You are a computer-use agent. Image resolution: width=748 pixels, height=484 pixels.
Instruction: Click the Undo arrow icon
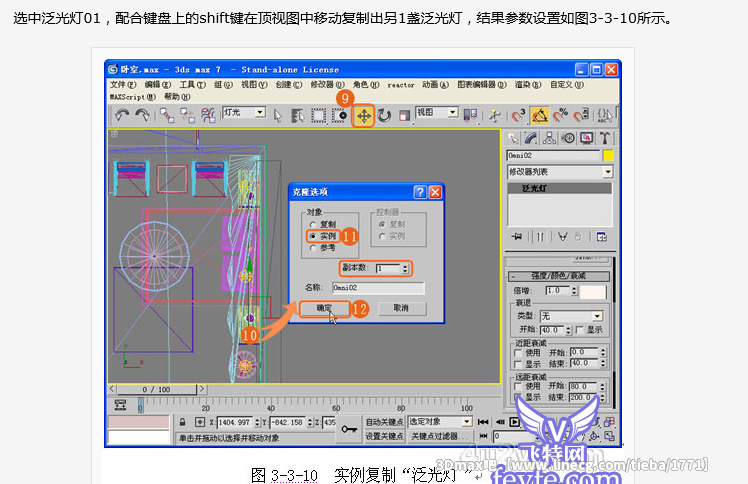[x=122, y=115]
